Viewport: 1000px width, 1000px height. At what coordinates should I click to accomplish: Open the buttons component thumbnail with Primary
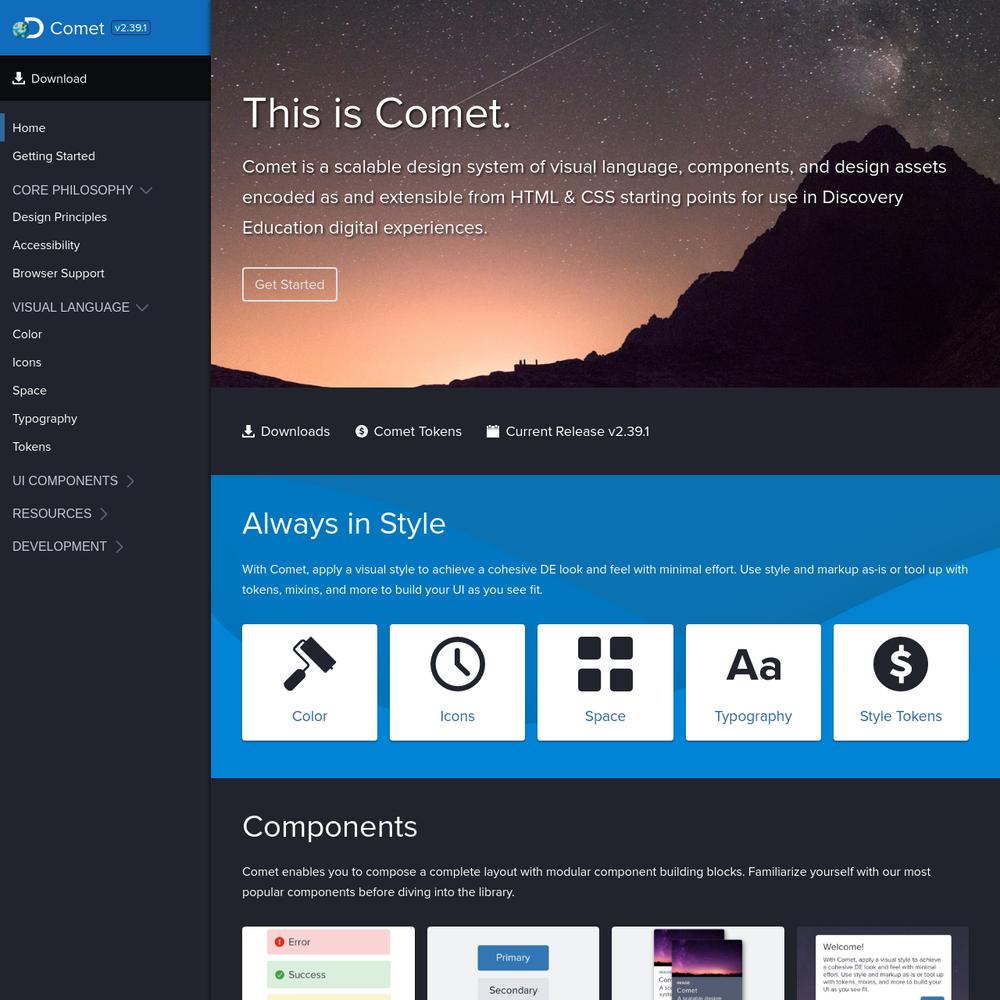click(513, 963)
